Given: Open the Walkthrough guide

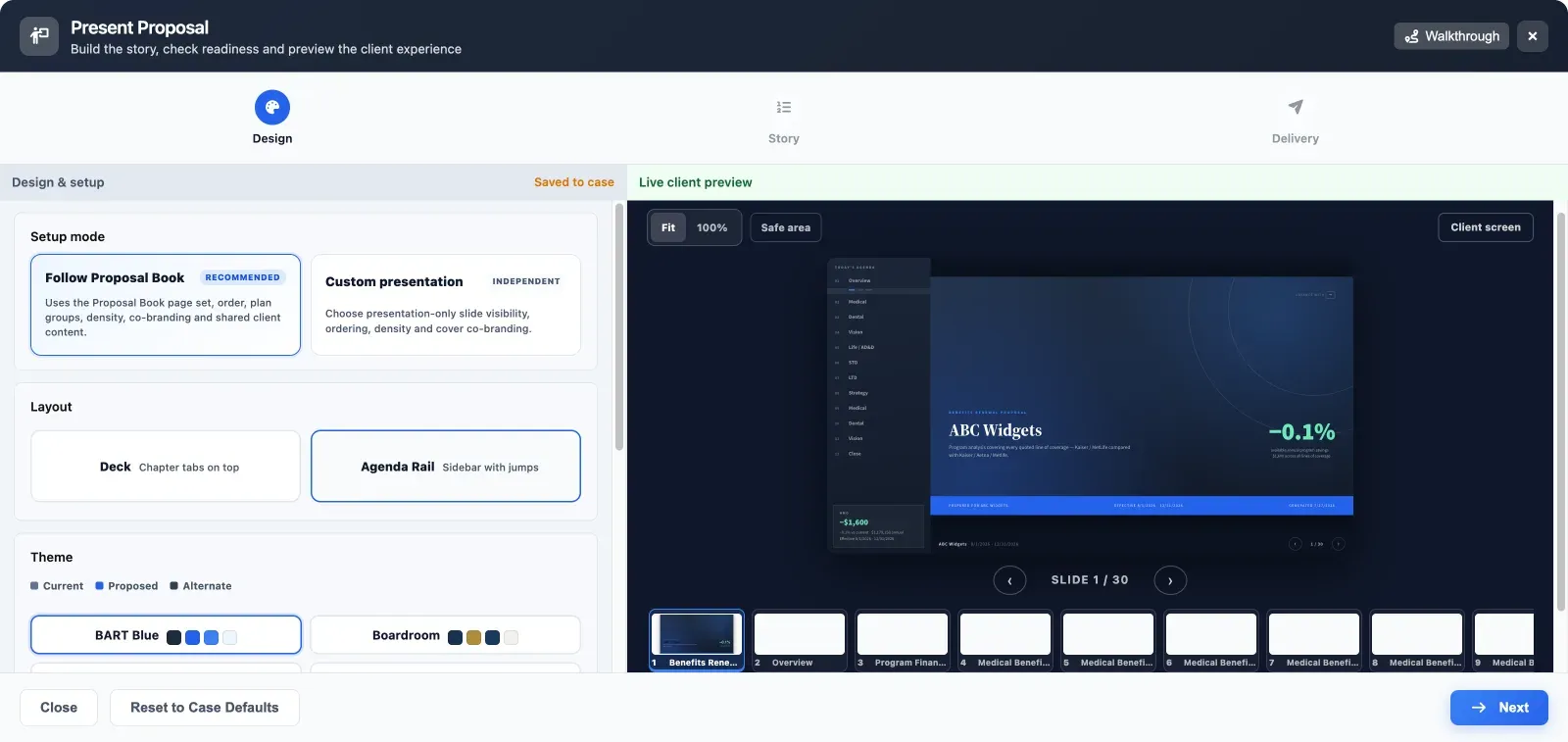Looking at the screenshot, I should 1451,36.
